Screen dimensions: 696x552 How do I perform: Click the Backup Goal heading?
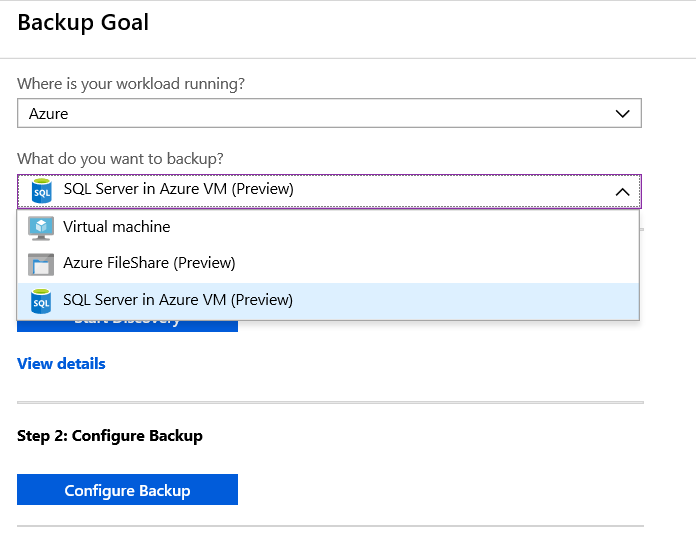pos(83,22)
